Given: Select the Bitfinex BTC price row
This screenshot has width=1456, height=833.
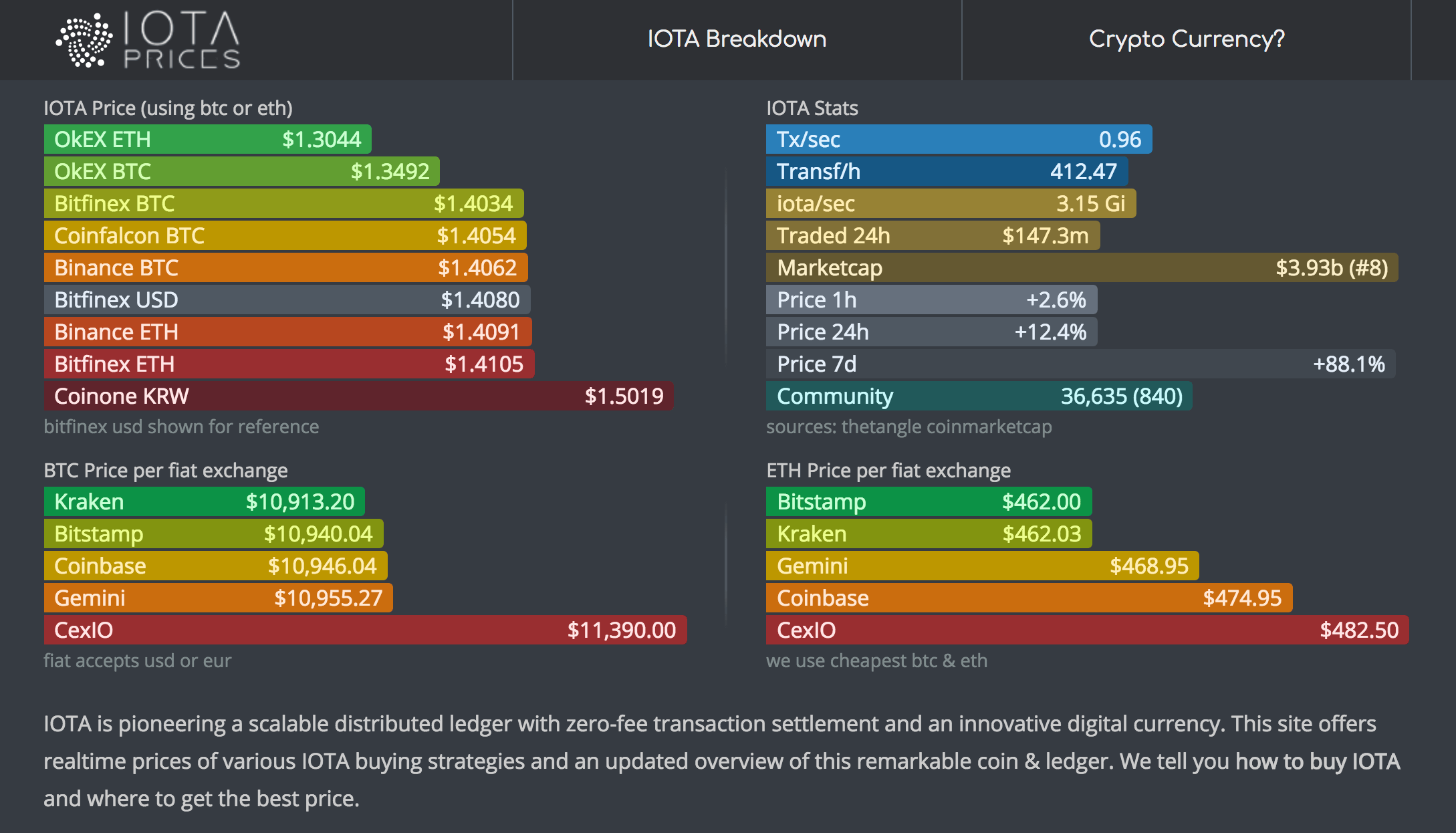Looking at the screenshot, I should coord(283,203).
